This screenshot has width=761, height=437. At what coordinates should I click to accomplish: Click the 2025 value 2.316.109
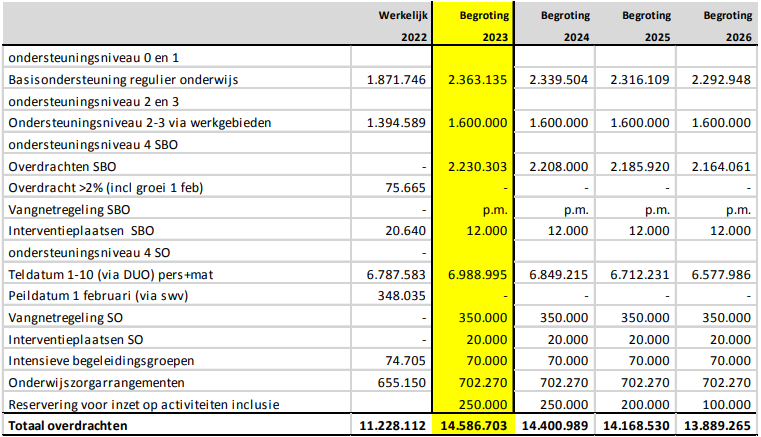tap(640, 80)
